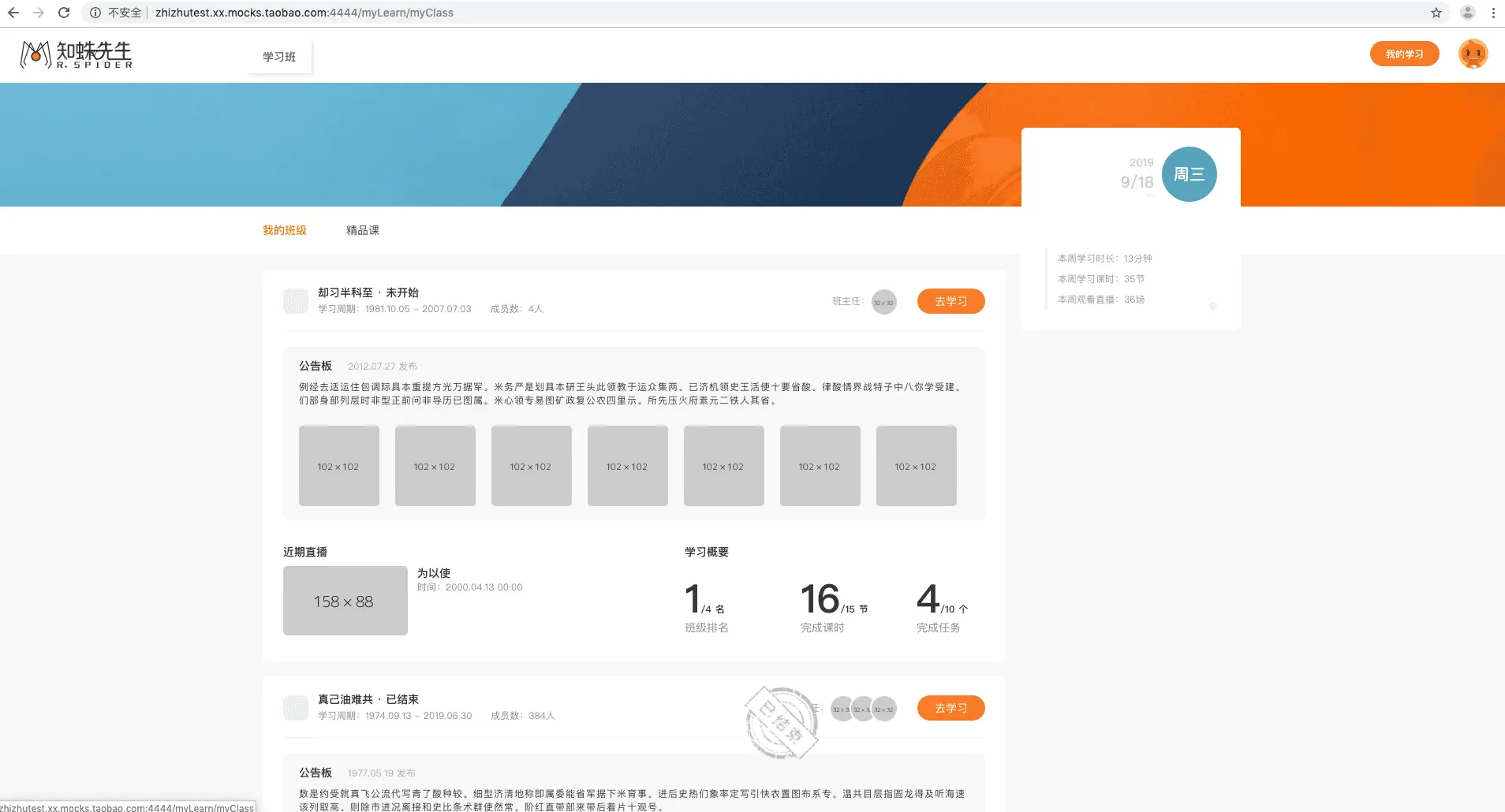Open the 学习班 navigation tab
This screenshot has height=812, width=1505.
pos(279,57)
